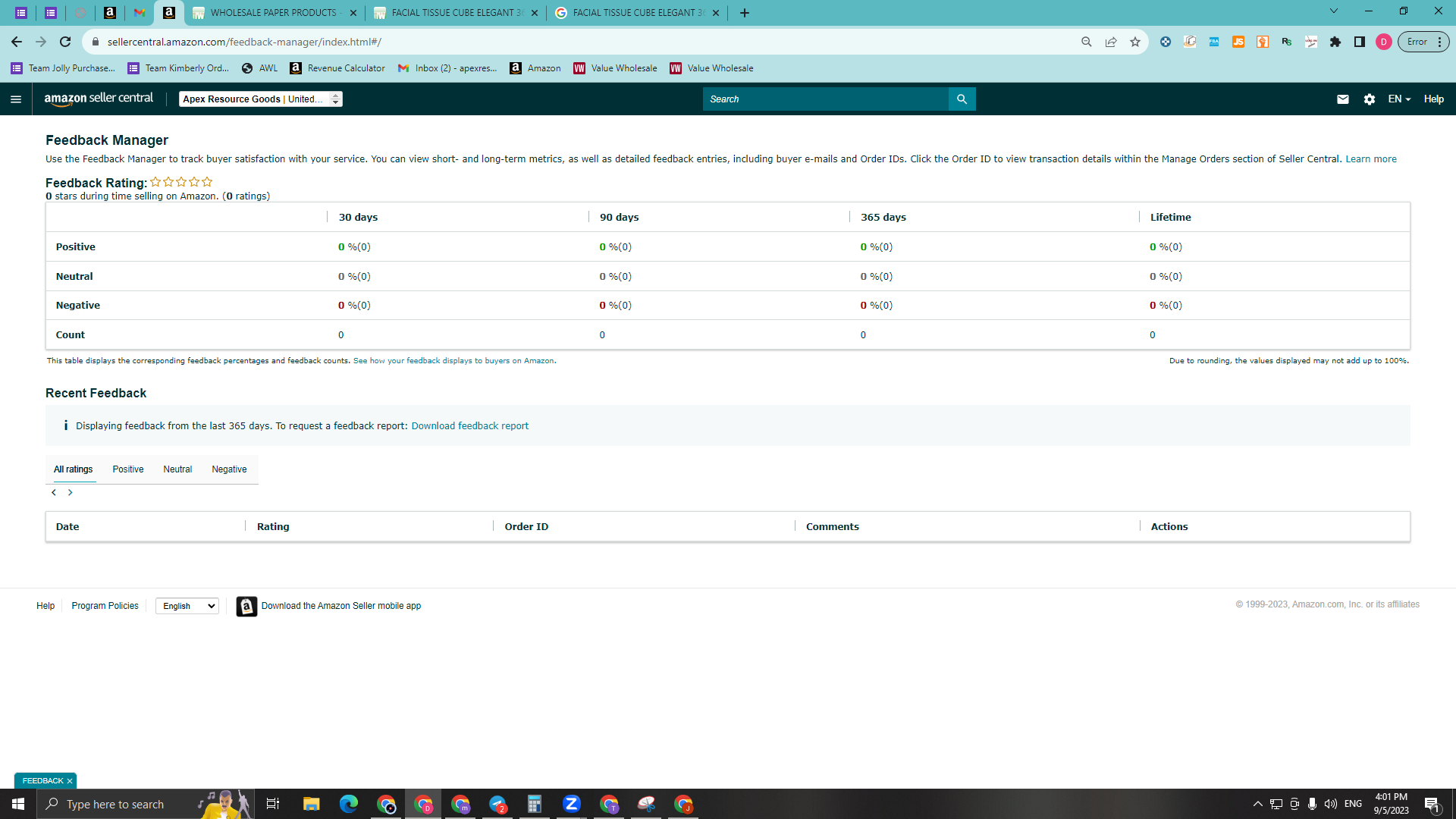Open the Team Jolly Purchase bookmark

tap(64, 68)
